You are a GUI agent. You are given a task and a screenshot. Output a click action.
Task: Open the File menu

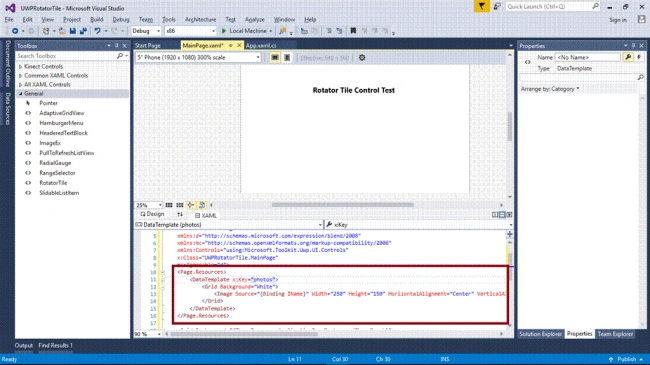pyautogui.click(x=9, y=19)
